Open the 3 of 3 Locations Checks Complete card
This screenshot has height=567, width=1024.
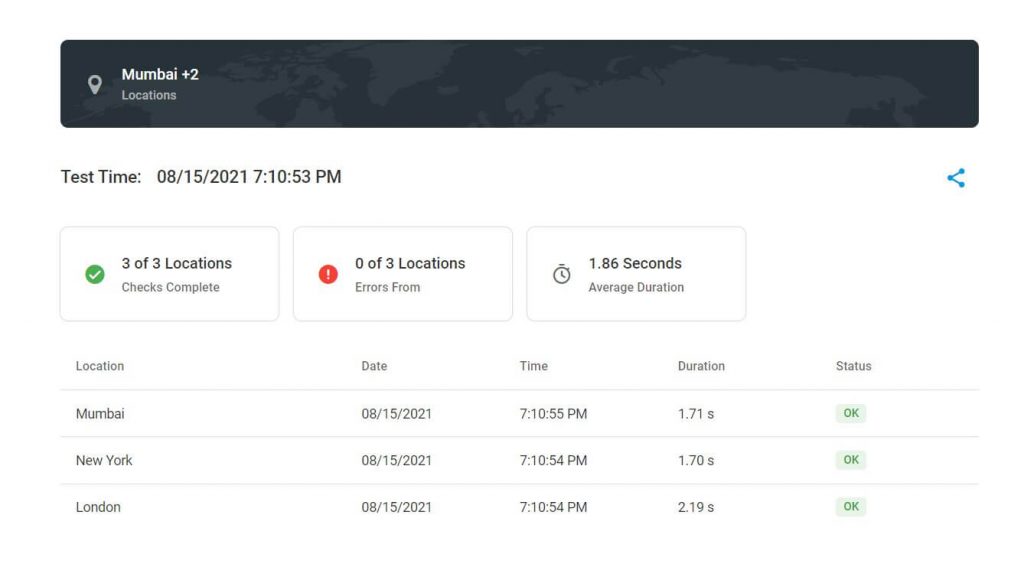pos(170,274)
